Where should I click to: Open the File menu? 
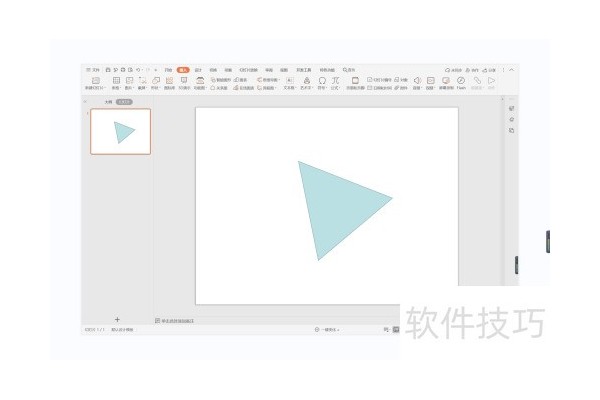(x=93, y=70)
